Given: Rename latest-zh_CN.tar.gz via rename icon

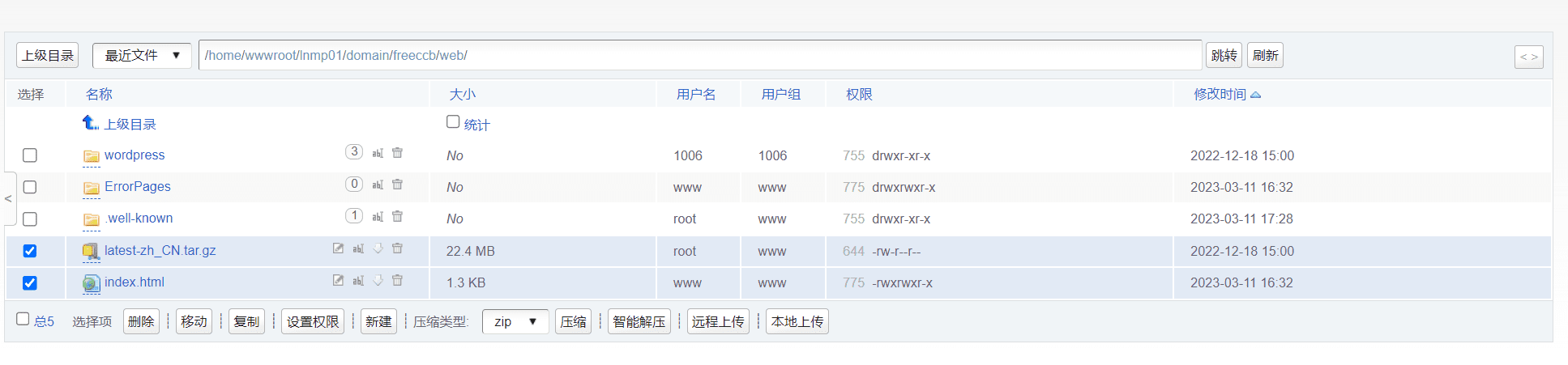Looking at the screenshot, I should pyautogui.click(x=358, y=248).
